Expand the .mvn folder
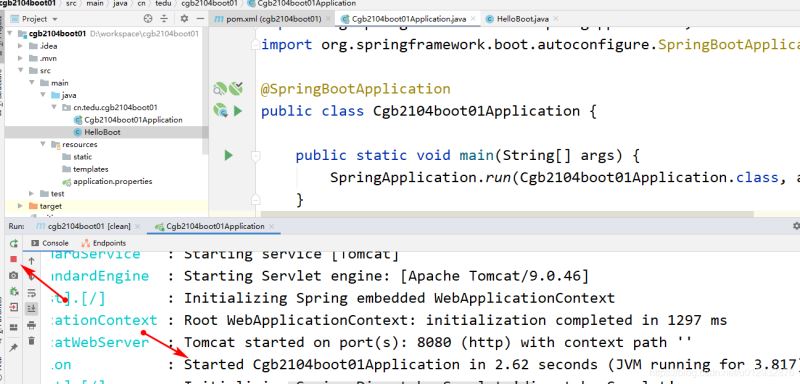800x384 pixels. tap(20, 58)
